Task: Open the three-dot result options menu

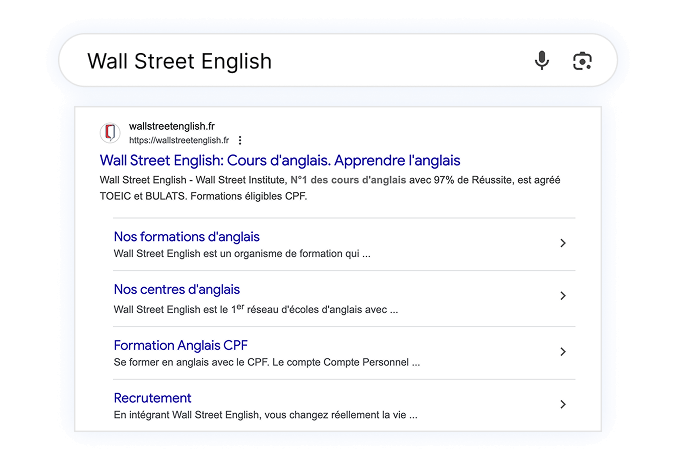Action: [x=240, y=141]
